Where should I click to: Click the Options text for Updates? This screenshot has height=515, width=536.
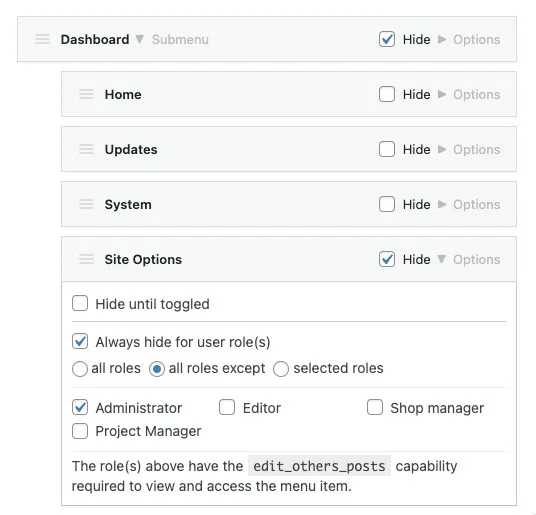477,150
